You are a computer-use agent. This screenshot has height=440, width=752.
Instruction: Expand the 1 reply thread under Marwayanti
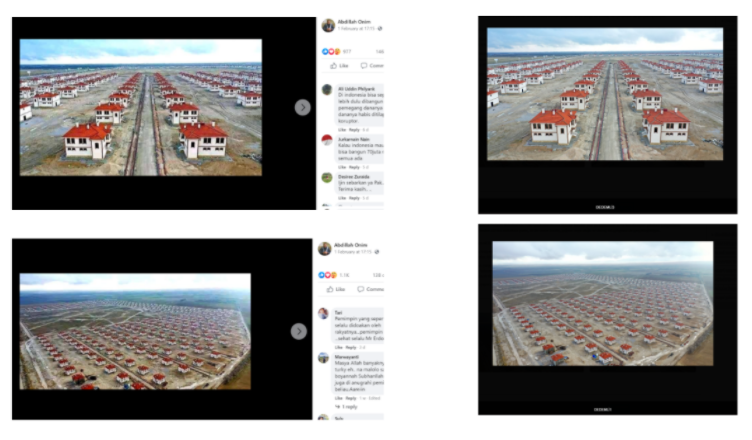346,407
